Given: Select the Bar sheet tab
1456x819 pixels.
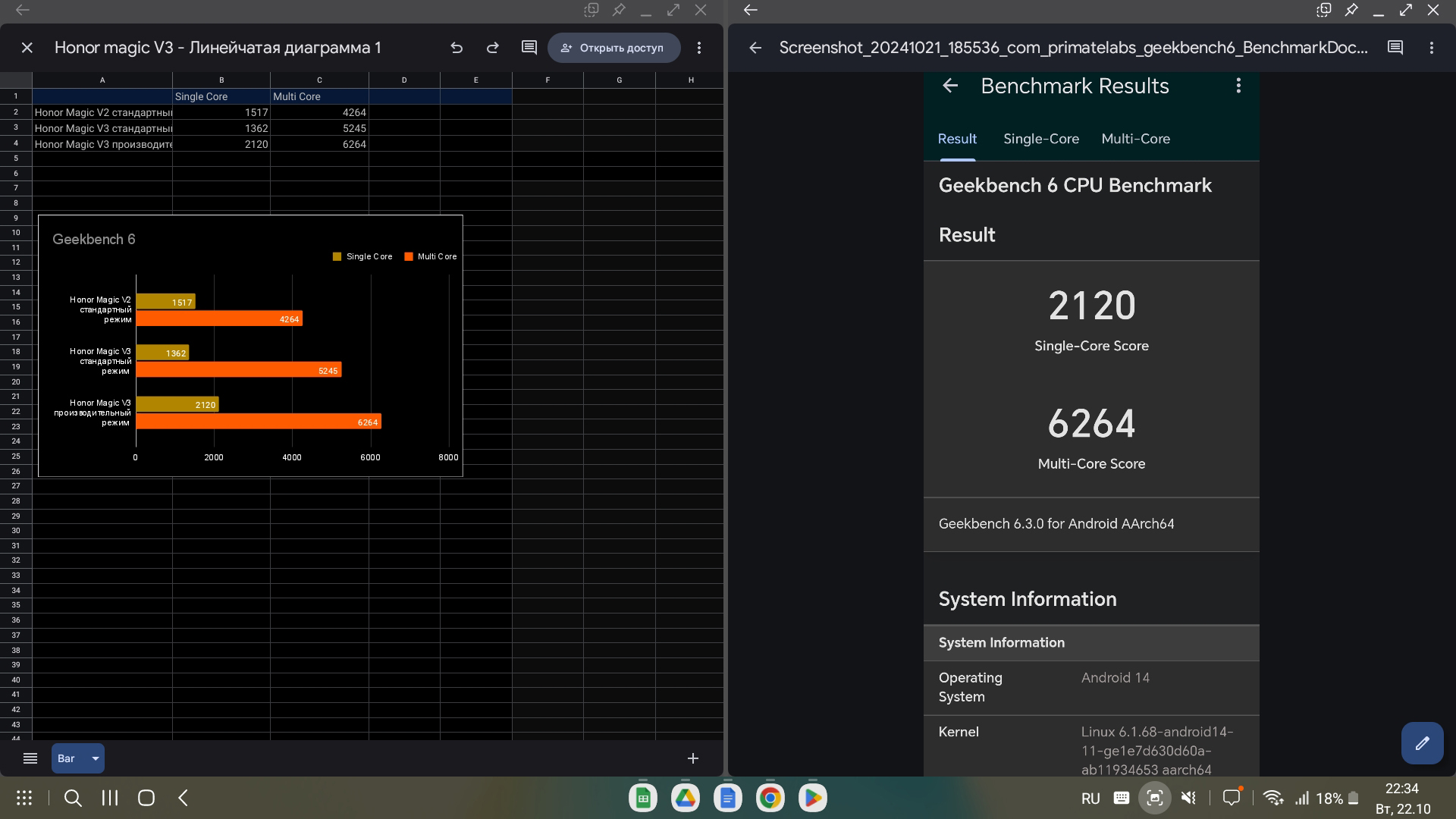Looking at the screenshot, I should pyautogui.click(x=67, y=758).
